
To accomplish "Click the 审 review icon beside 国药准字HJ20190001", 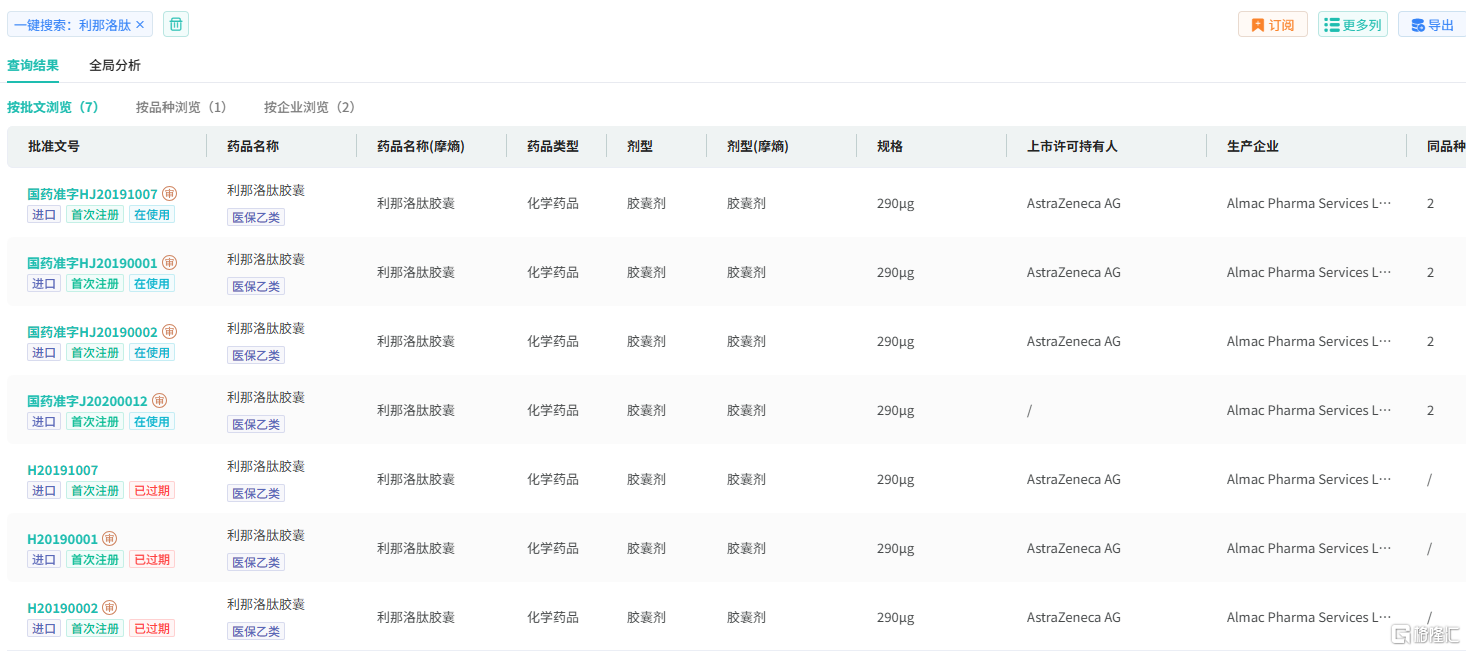I will [170, 263].
